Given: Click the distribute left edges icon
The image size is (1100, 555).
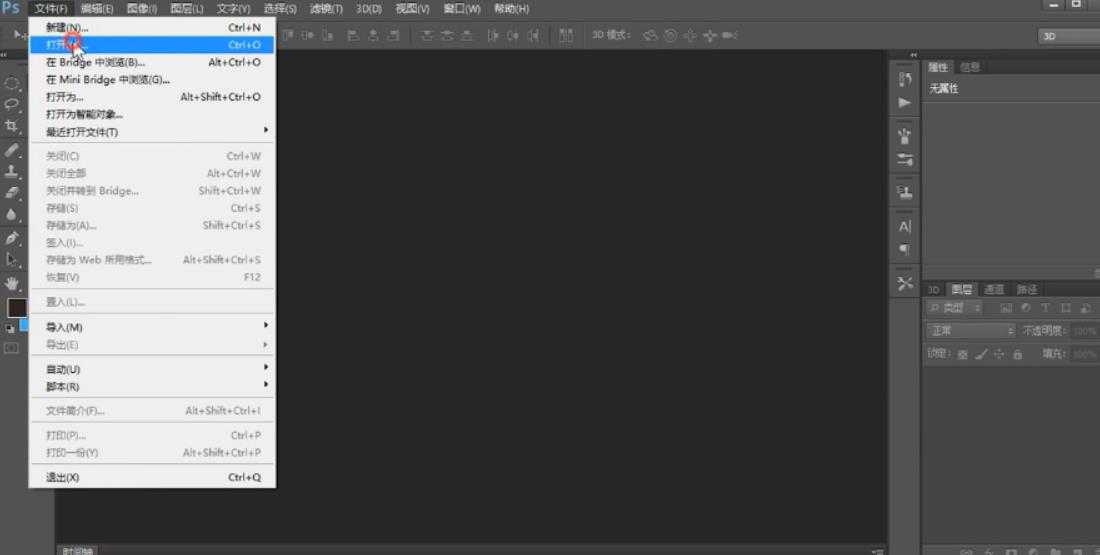Looking at the screenshot, I should pyautogui.click(x=493, y=35).
